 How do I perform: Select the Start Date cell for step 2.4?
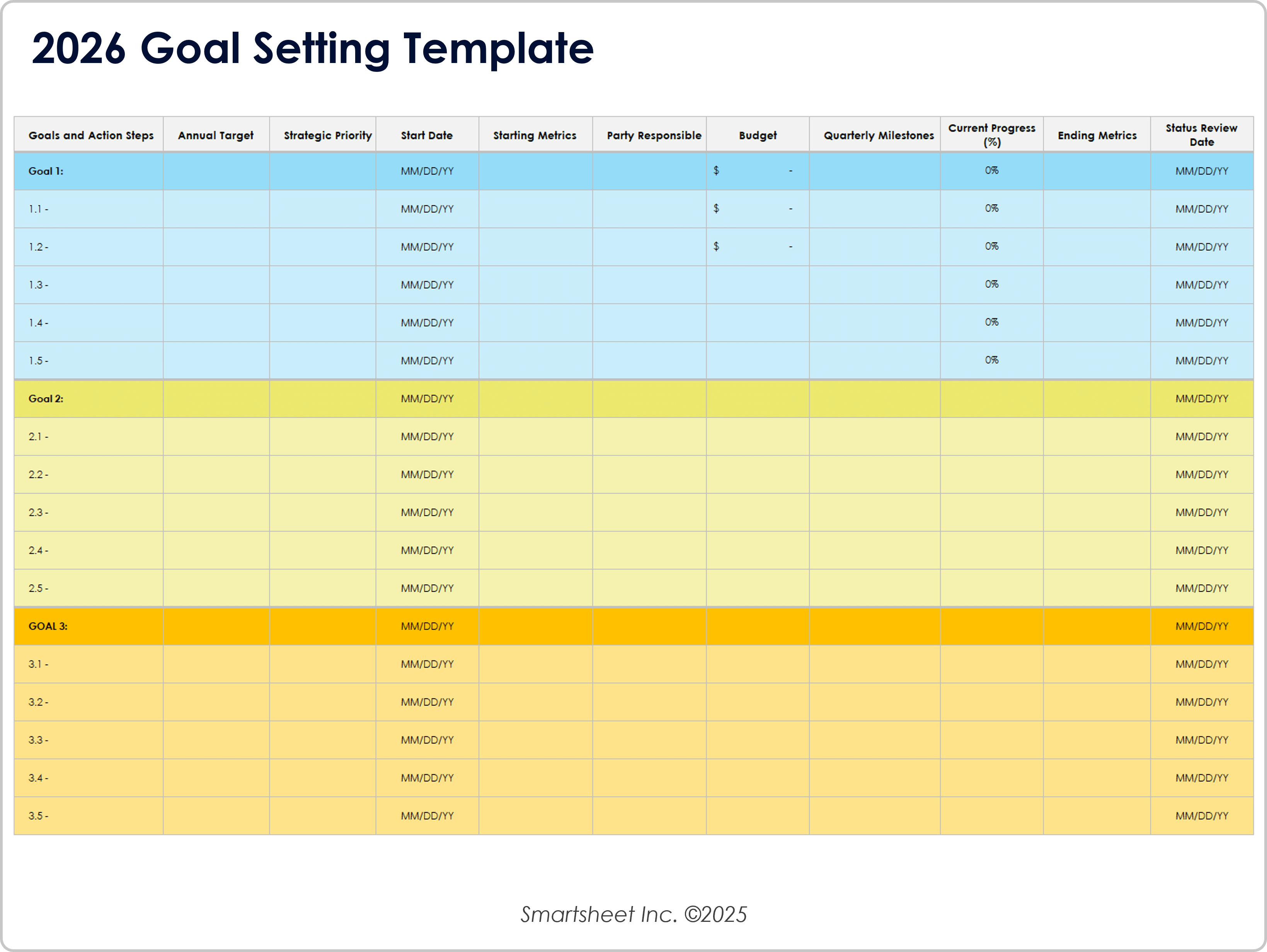[427, 550]
